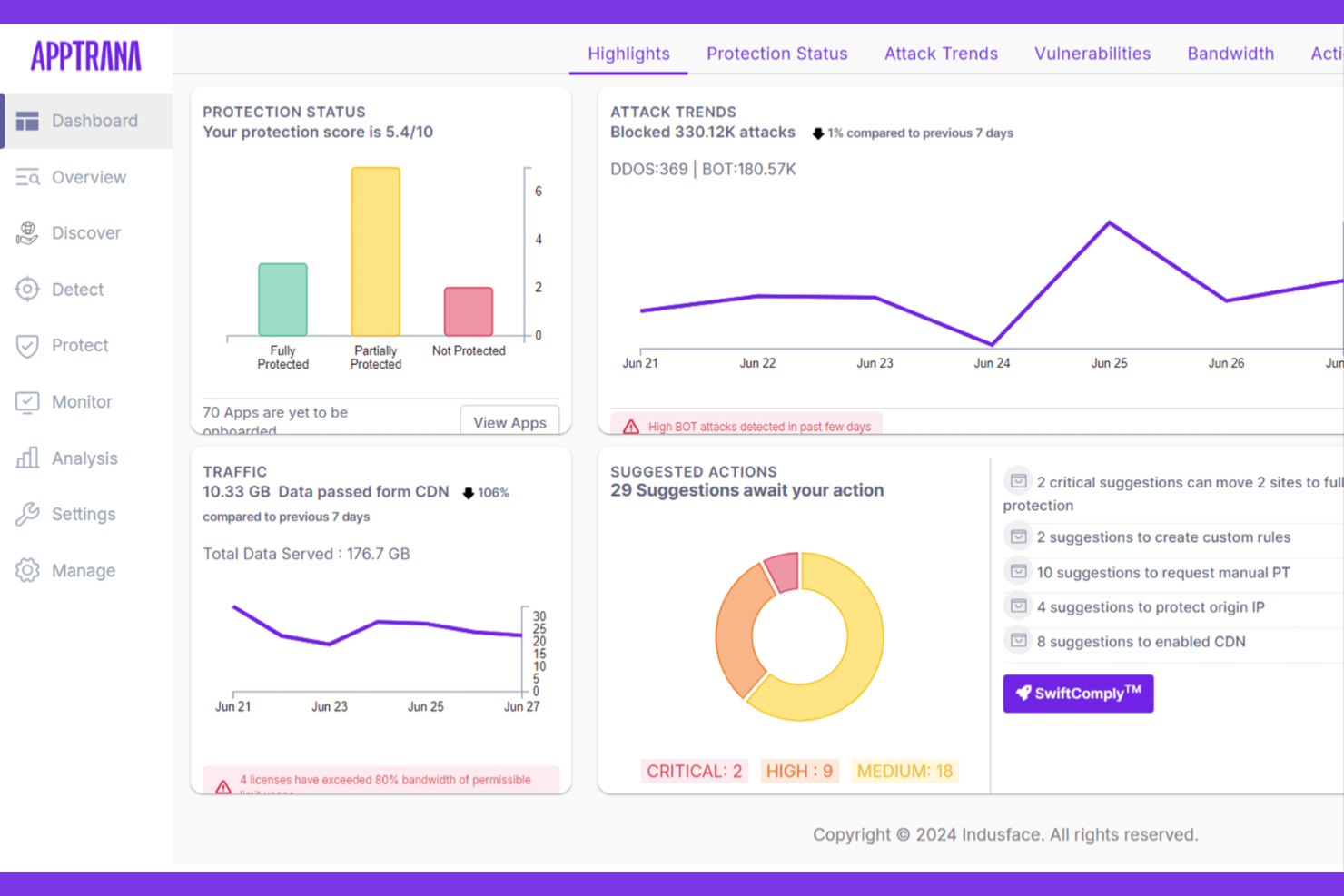Switch to the Protection Status tab

coord(776,53)
